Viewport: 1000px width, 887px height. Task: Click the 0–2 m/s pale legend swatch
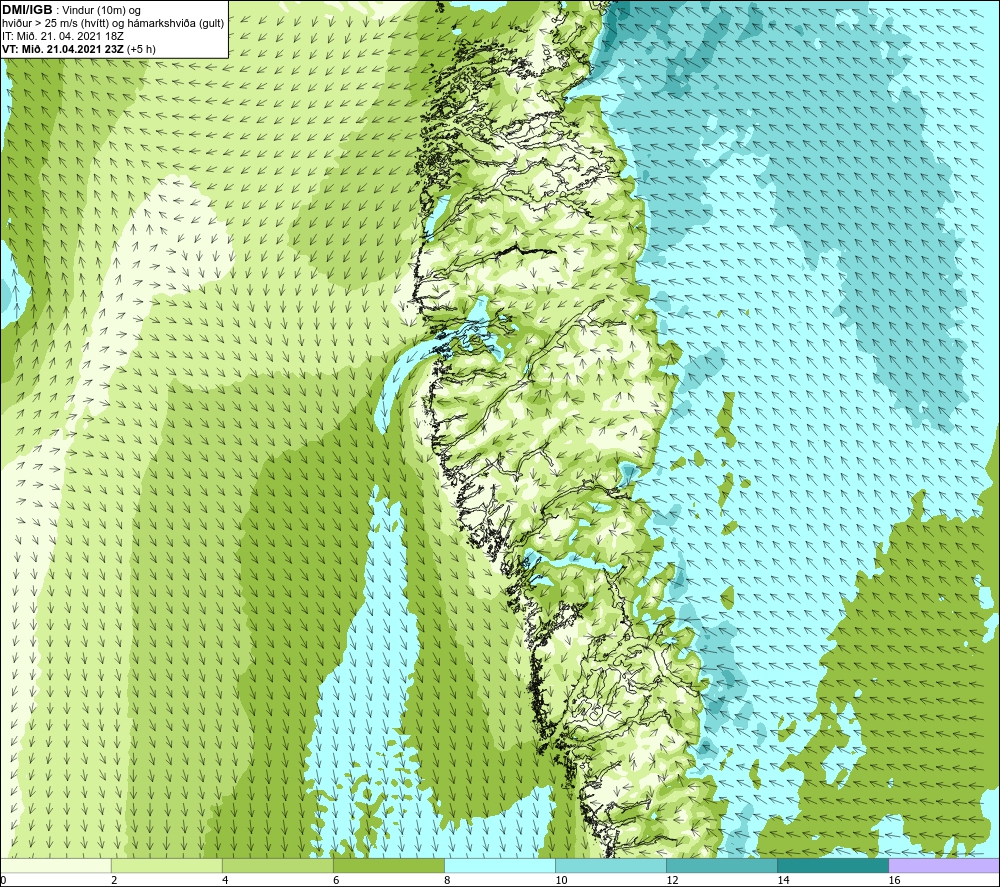pyautogui.click(x=56, y=865)
